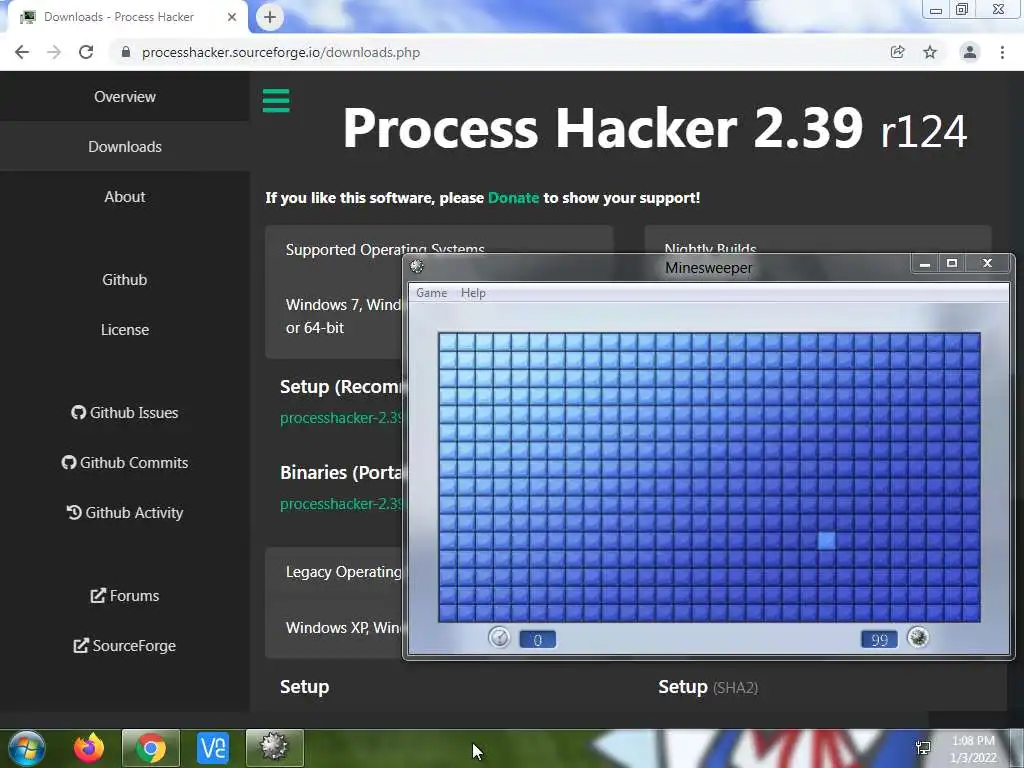1024x768 pixels.
Task: Open the VNC icon in taskbar
Action: click(x=213, y=748)
